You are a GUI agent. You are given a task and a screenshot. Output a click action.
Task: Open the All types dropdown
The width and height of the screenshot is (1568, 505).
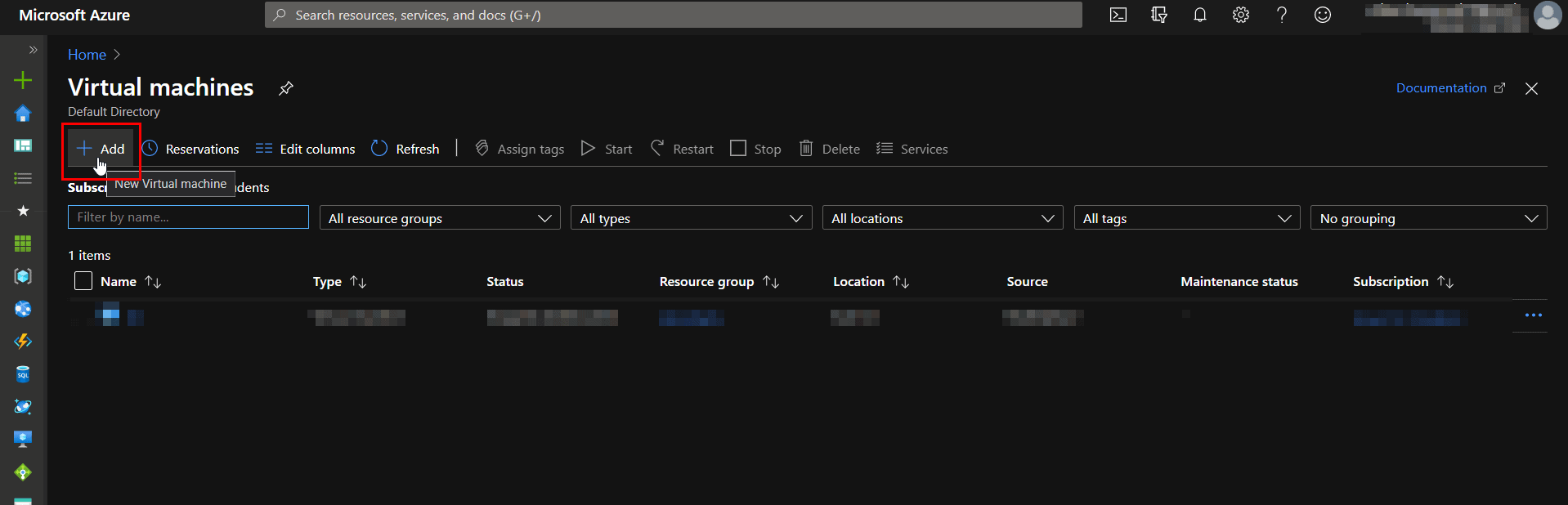[691, 218]
